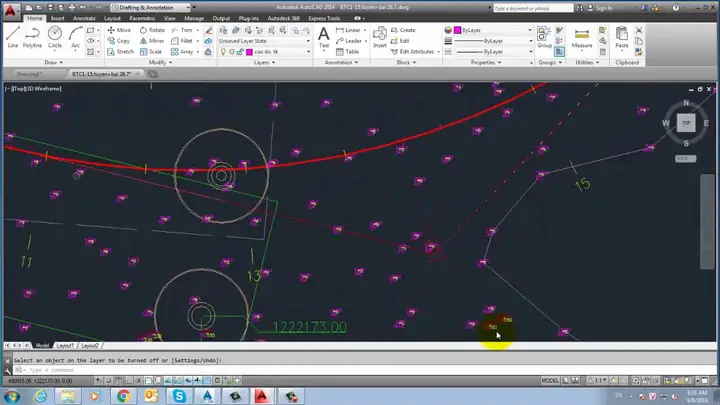This screenshot has height=405, width=720.
Task: Open the Text annotation tool
Action: [324, 37]
